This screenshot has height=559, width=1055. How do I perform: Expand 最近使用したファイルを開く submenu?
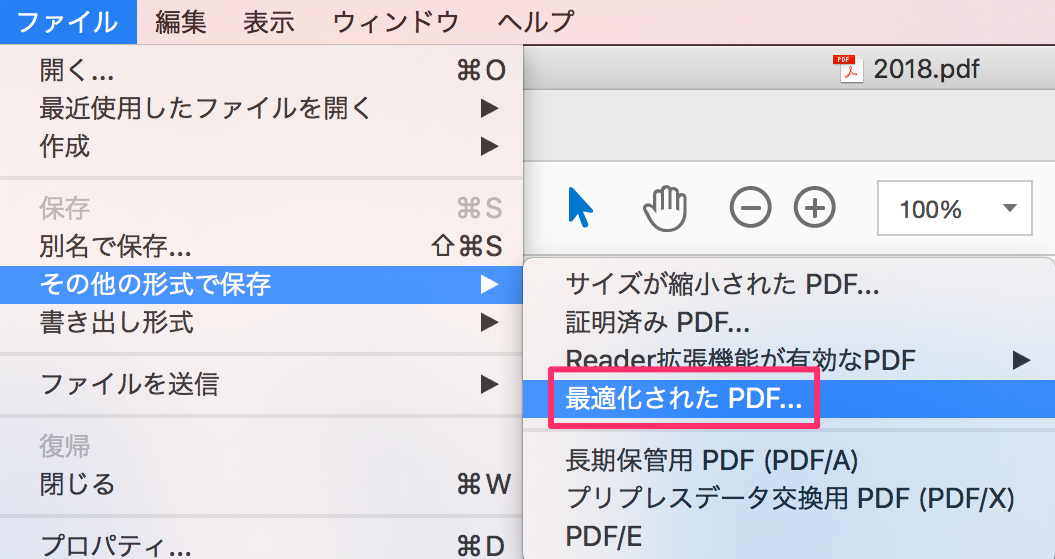tap(261, 108)
